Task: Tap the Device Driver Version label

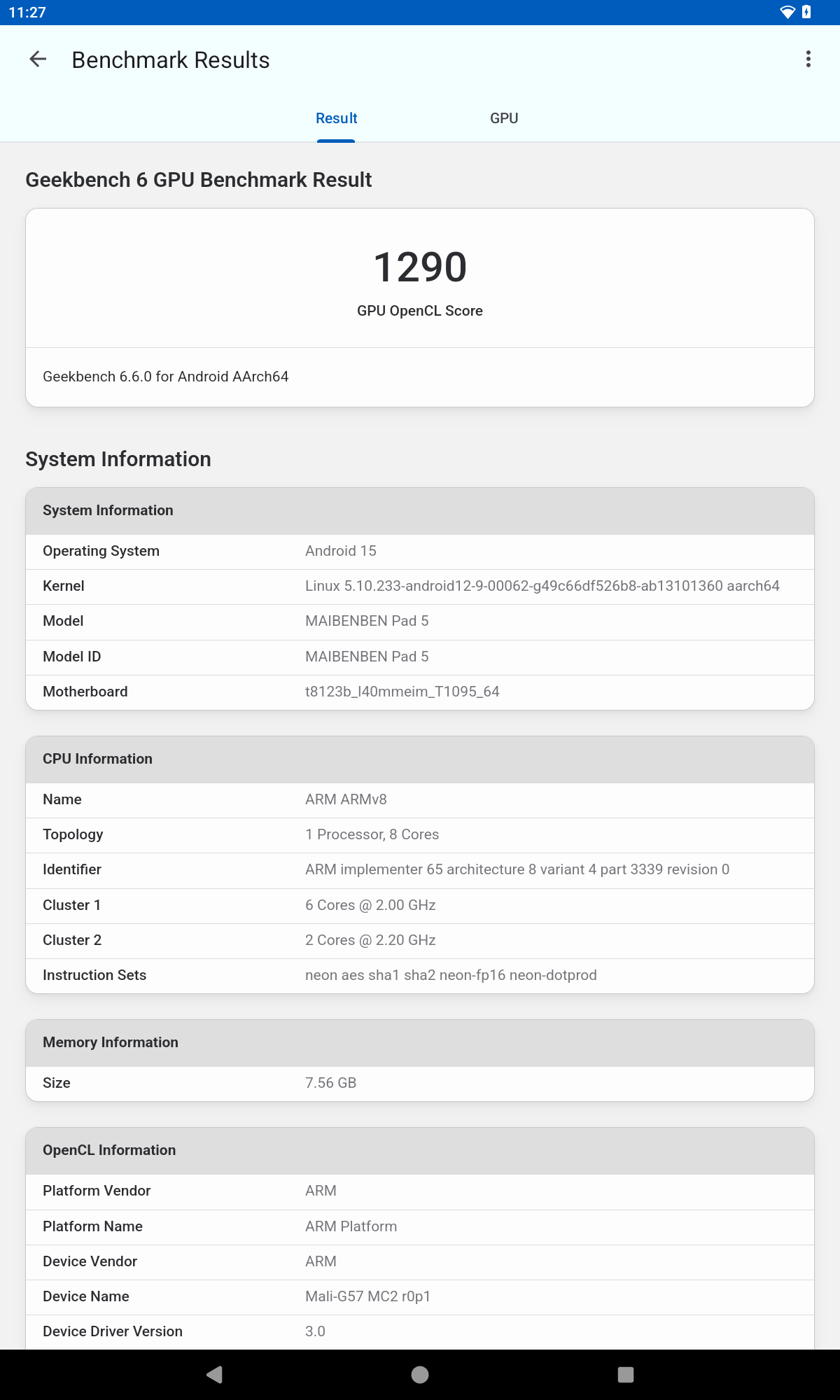Action: [x=113, y=1331]
